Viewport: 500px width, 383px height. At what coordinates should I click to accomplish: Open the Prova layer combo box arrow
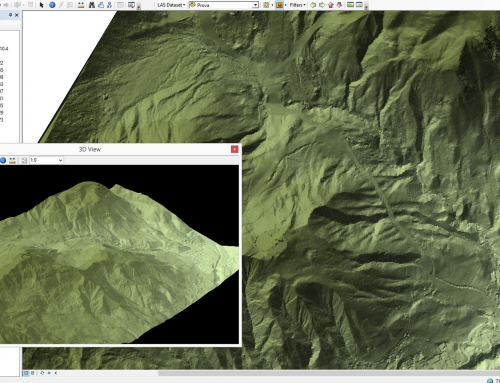pyautogui.click(x=255, y=5)
